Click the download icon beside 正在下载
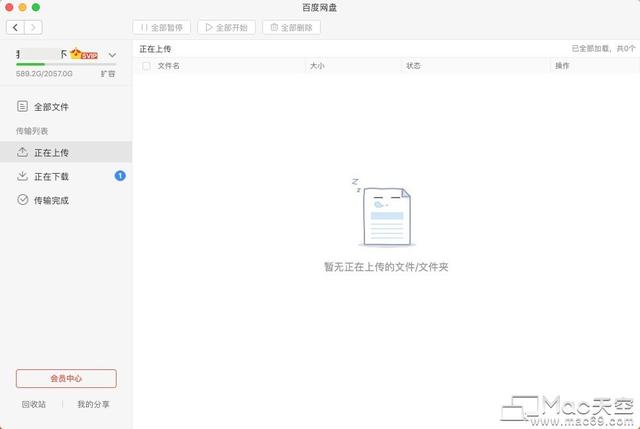Viewport: 640px width, 429px height. 22,176
